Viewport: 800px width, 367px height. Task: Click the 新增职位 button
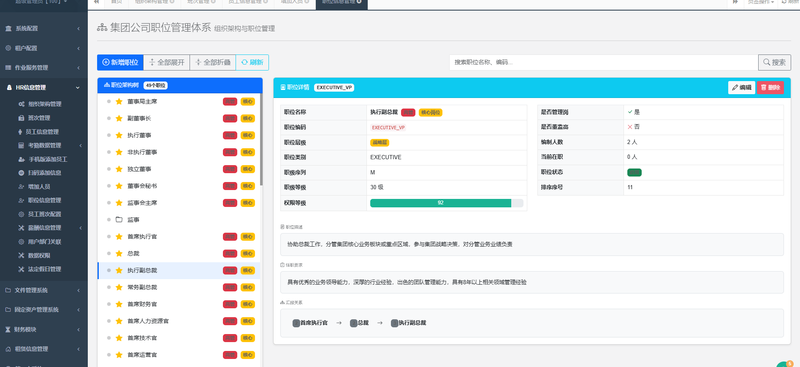coord(120,62)
